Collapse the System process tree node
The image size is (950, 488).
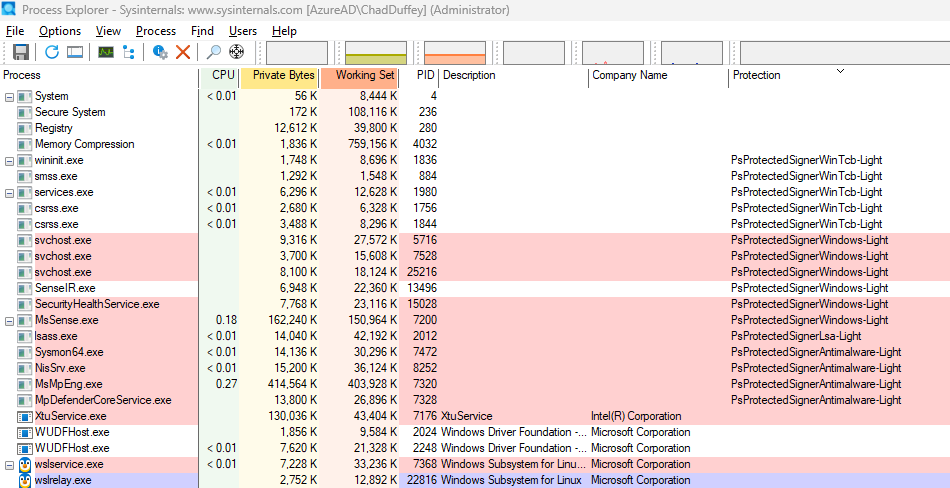pos(9,96)
